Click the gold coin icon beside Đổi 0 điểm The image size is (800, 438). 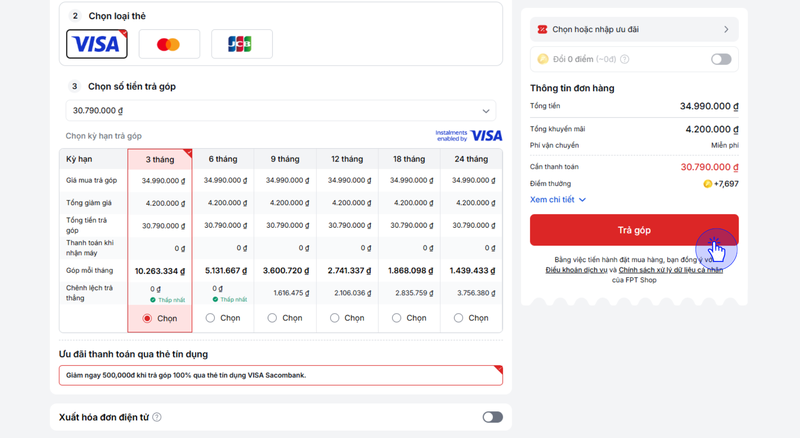click(543, 59)
